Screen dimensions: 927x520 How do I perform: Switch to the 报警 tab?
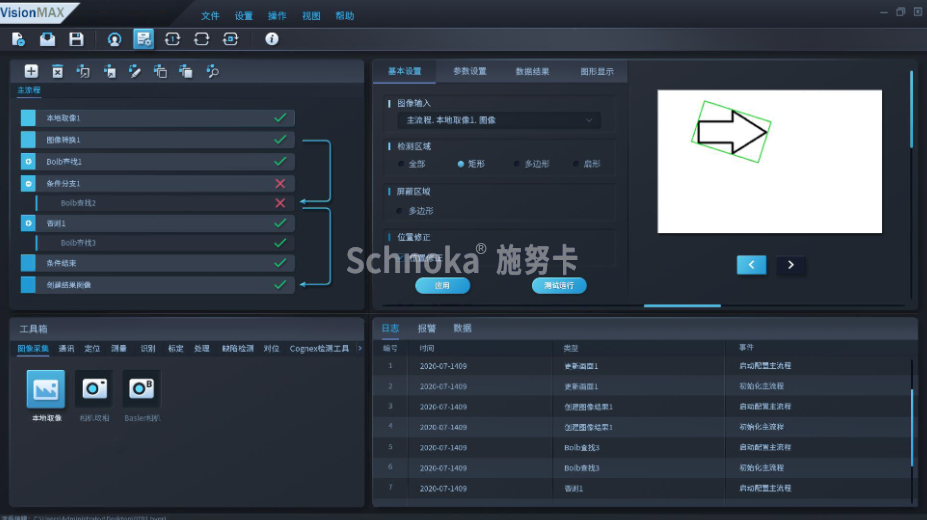tap(426, 329)
